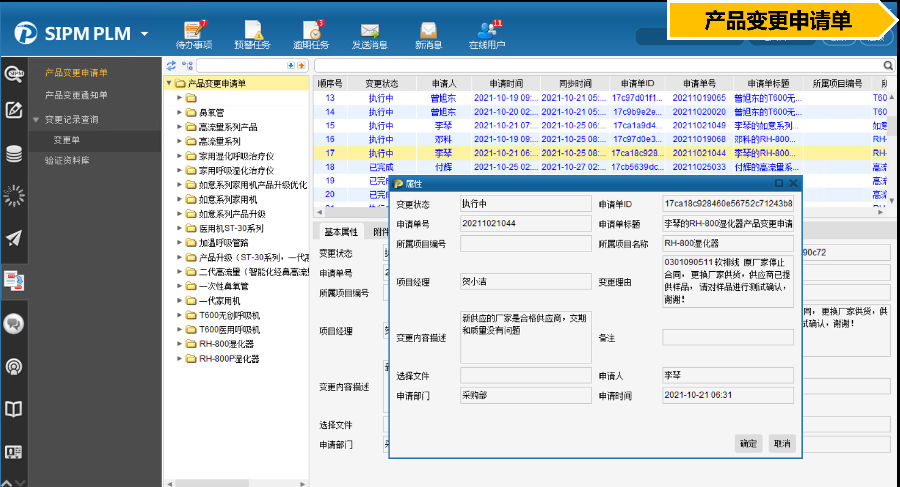Open the 新消息 new messages icon
Image resolution: width=900 pixels, height=487 pixels.
[428, 30]
